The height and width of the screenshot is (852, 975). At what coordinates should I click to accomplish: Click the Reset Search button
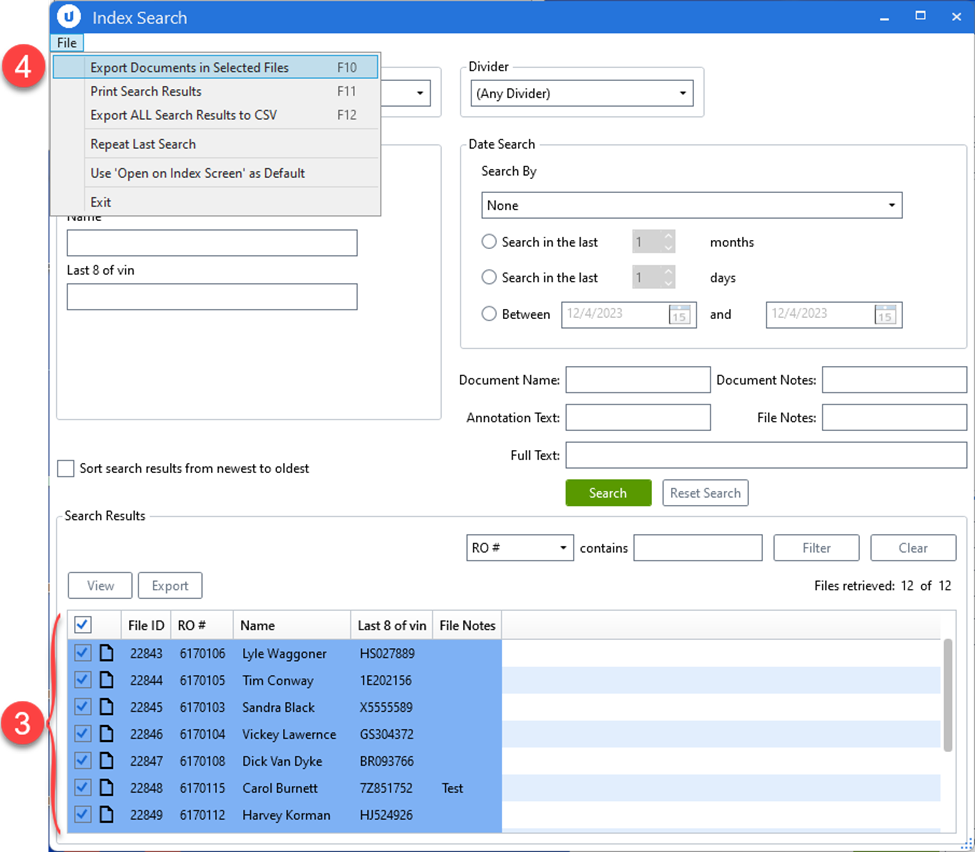705,493
